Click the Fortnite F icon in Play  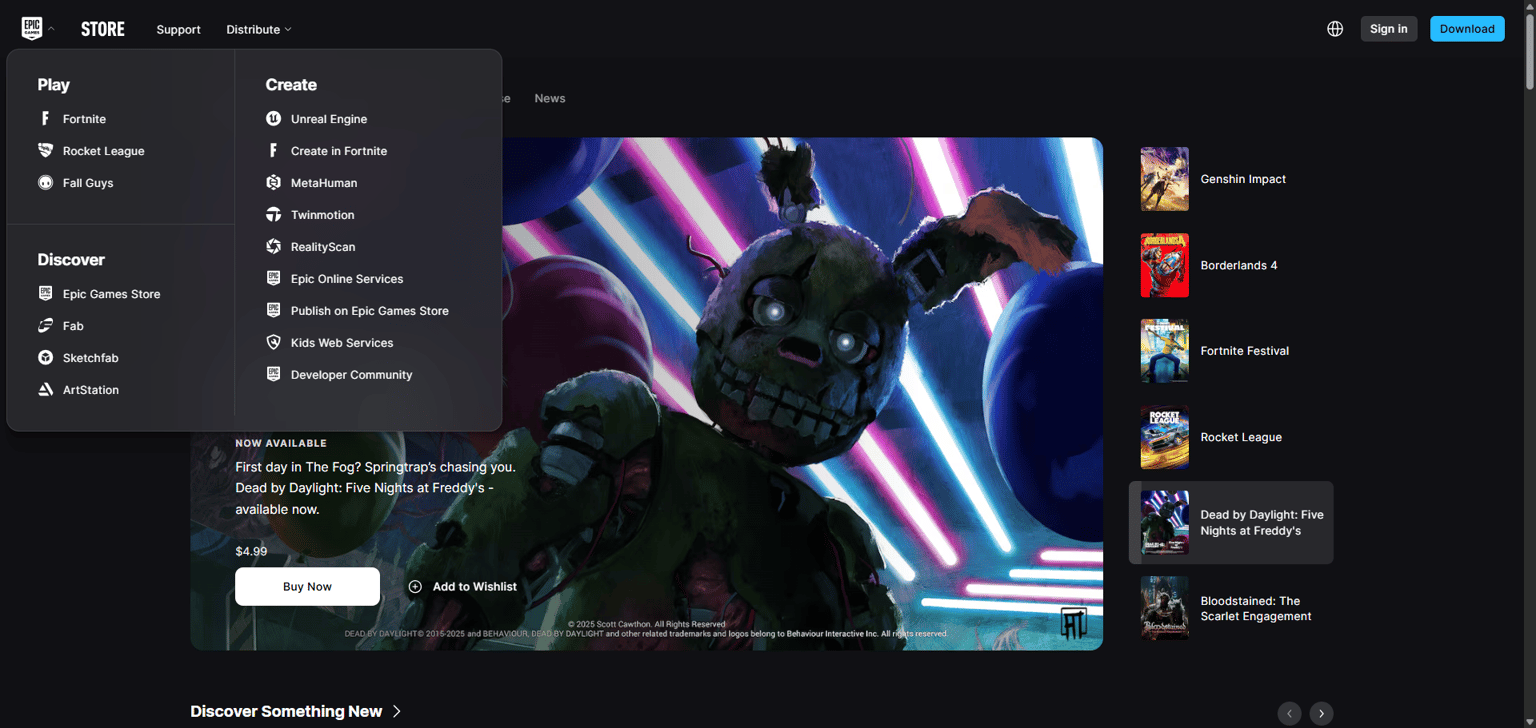click(45, 119)
